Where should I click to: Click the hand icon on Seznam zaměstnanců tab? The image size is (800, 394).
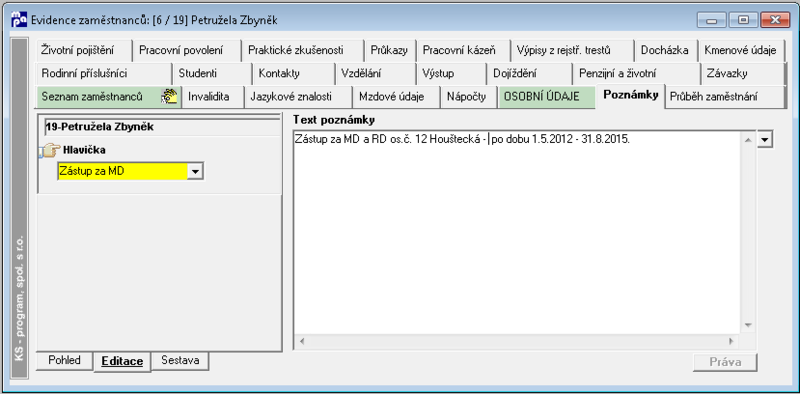point(168,96)
